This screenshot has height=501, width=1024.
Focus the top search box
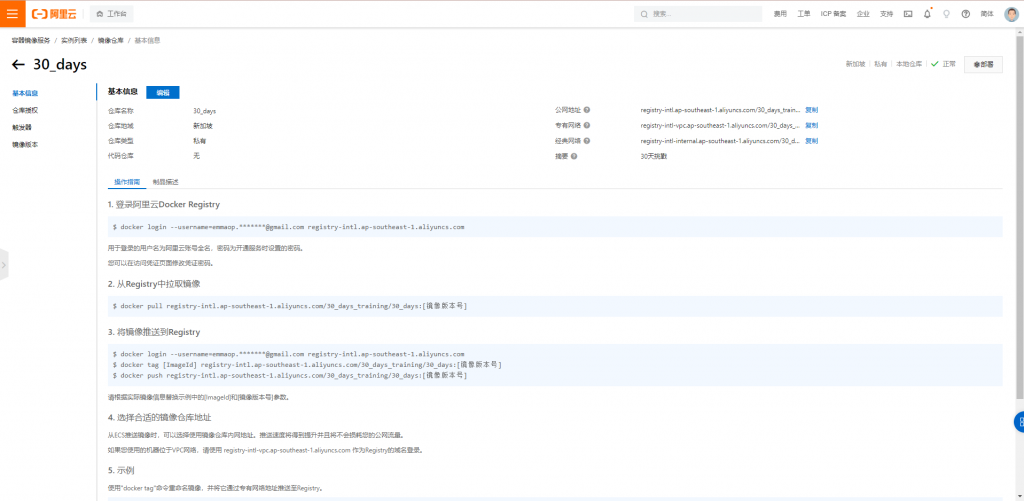tap(697, 14)
